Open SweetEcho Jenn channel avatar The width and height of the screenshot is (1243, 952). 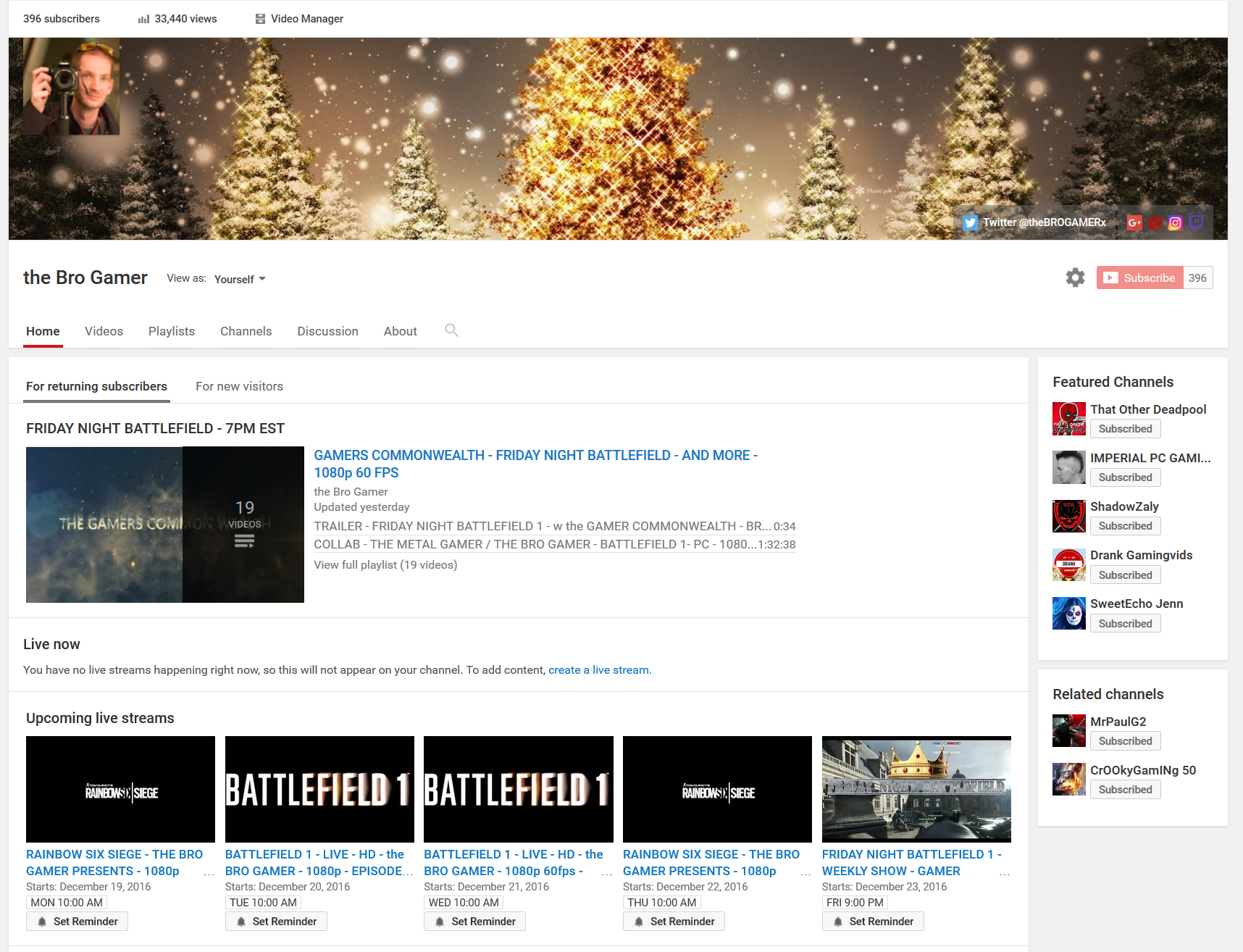[1069, 613]
